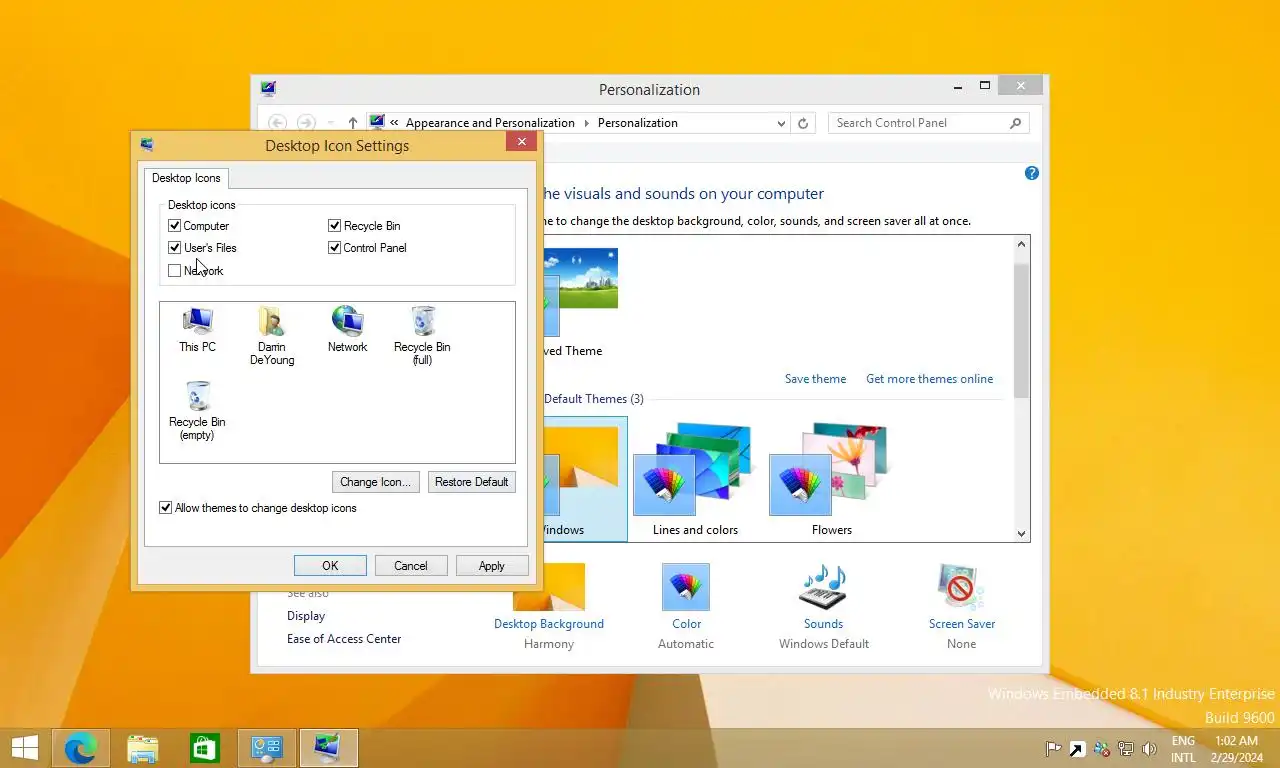Select the Flowers theme
Screen dimensions: 1280x768
tap(832, 480)
